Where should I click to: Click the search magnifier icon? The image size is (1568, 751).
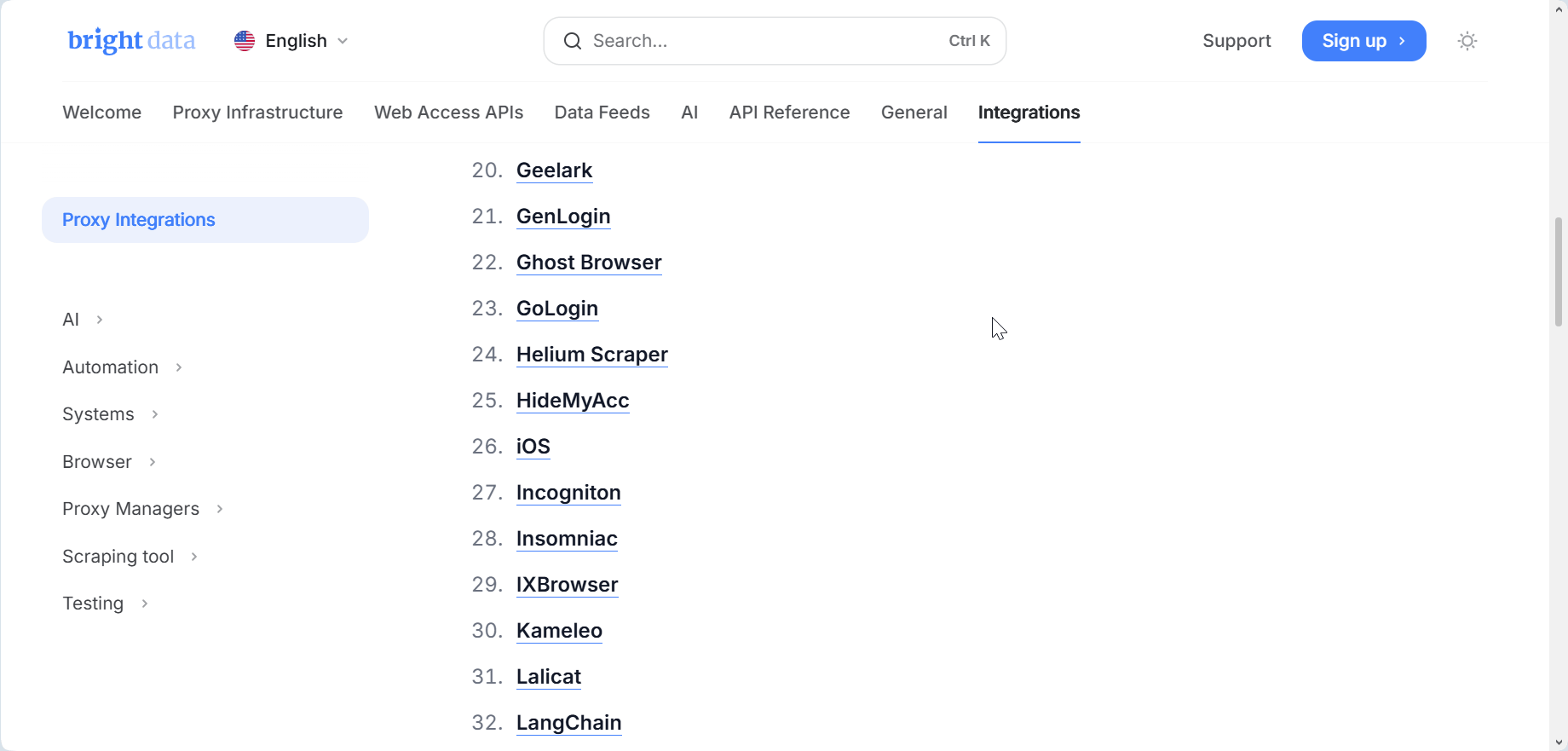pyautogui.click(x=573, y=40)
